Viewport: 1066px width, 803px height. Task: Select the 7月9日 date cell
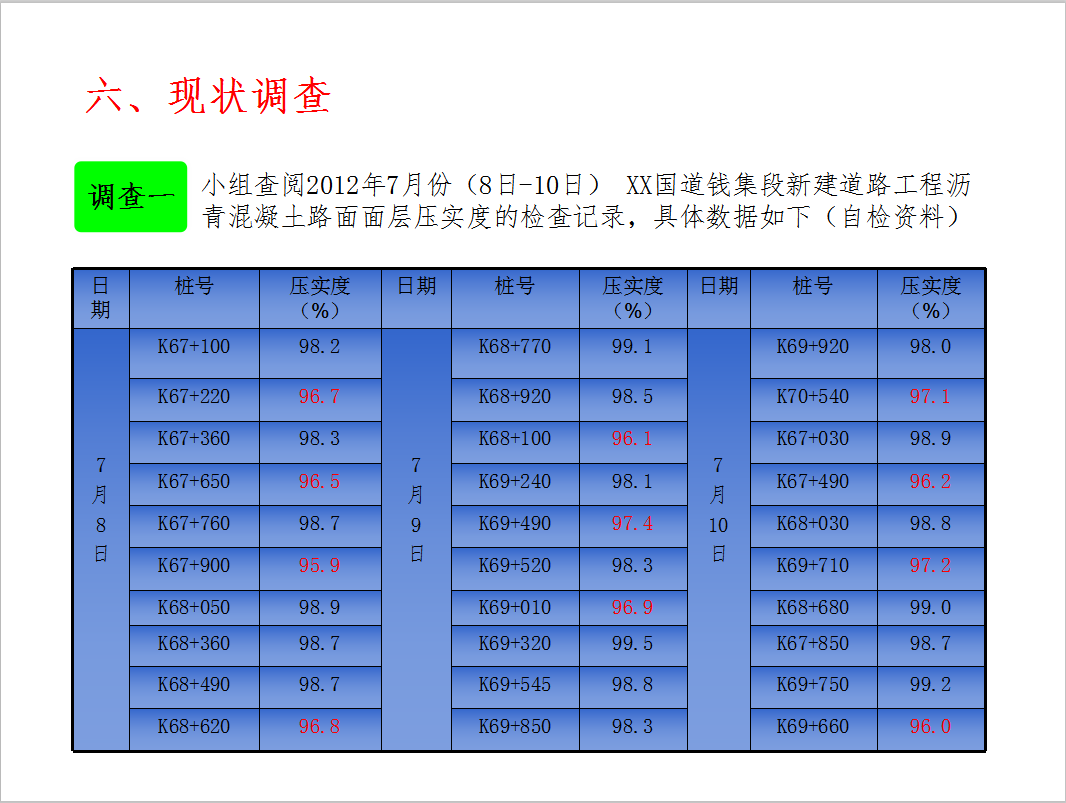point(416,540)
